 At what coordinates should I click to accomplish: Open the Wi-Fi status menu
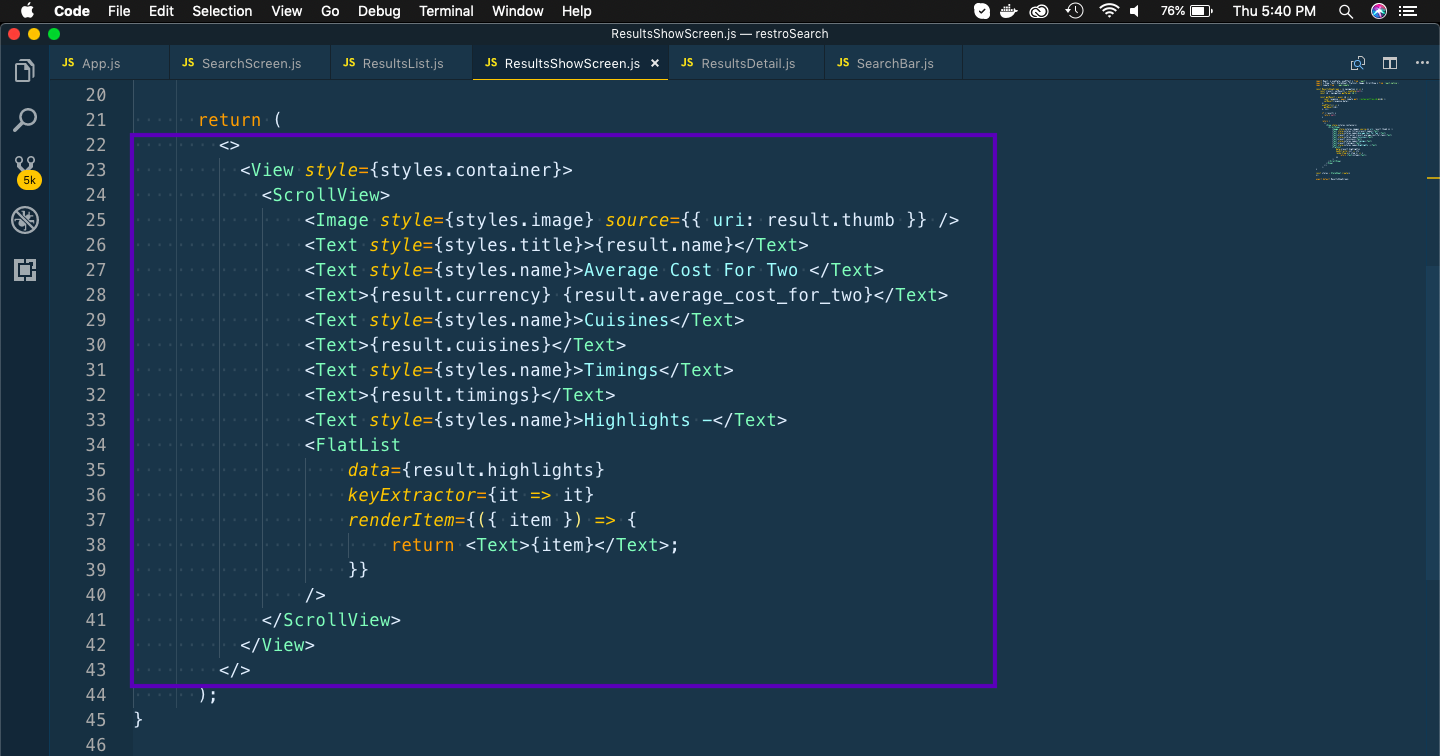1108,11
